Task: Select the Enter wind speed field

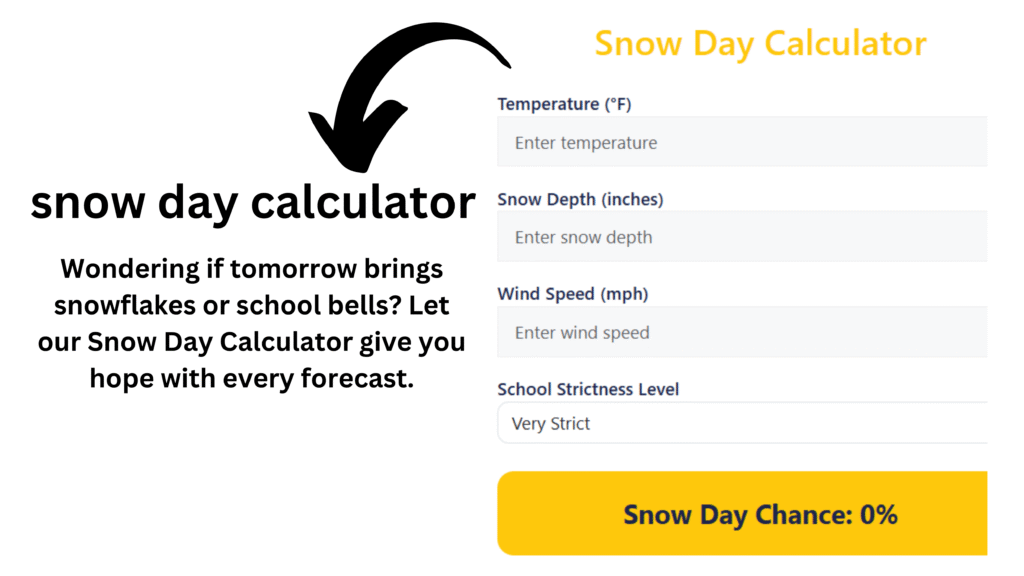Action: (742, 332)
